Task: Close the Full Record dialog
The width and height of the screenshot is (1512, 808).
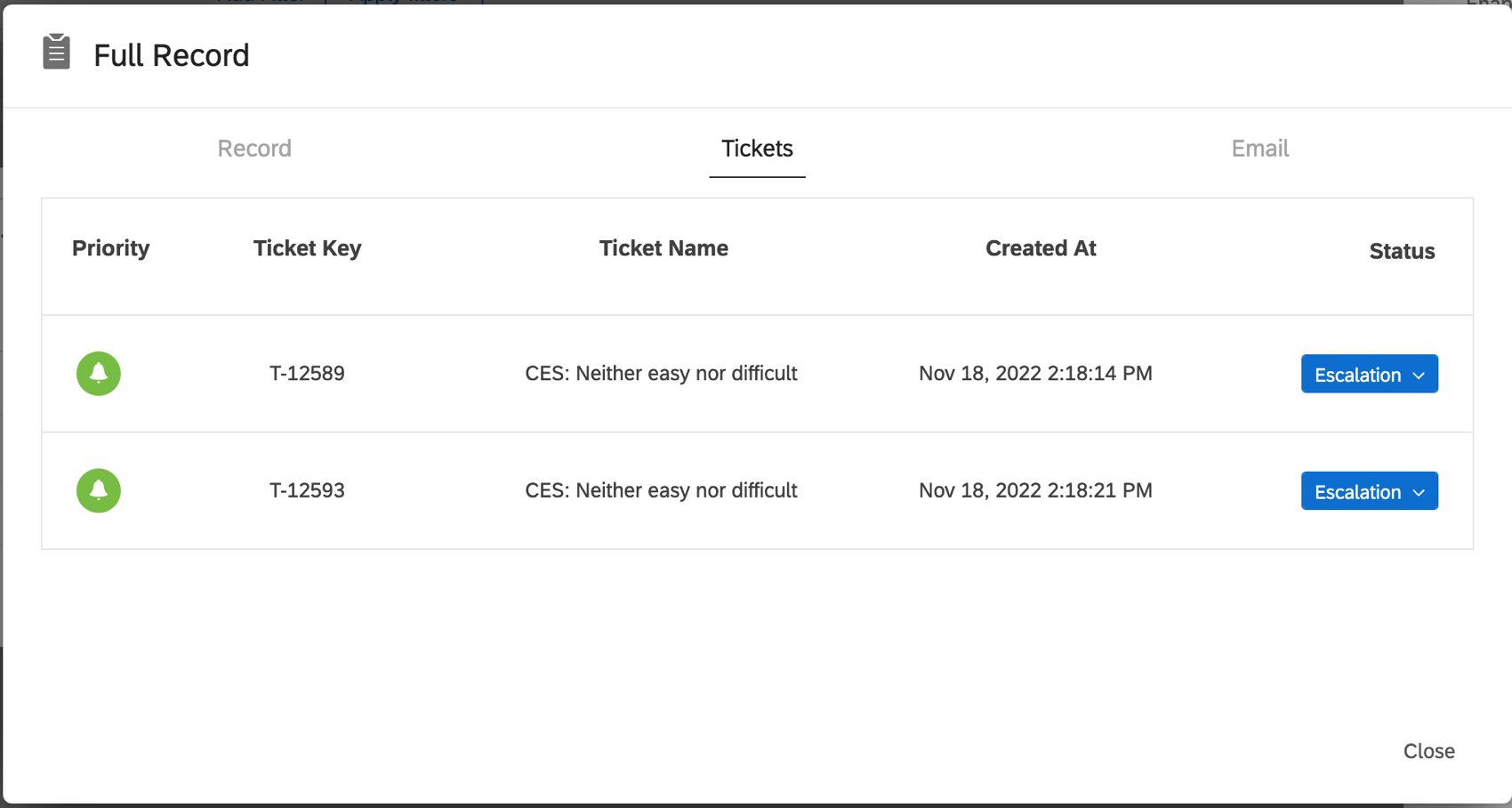Action: click(1428, 751)
